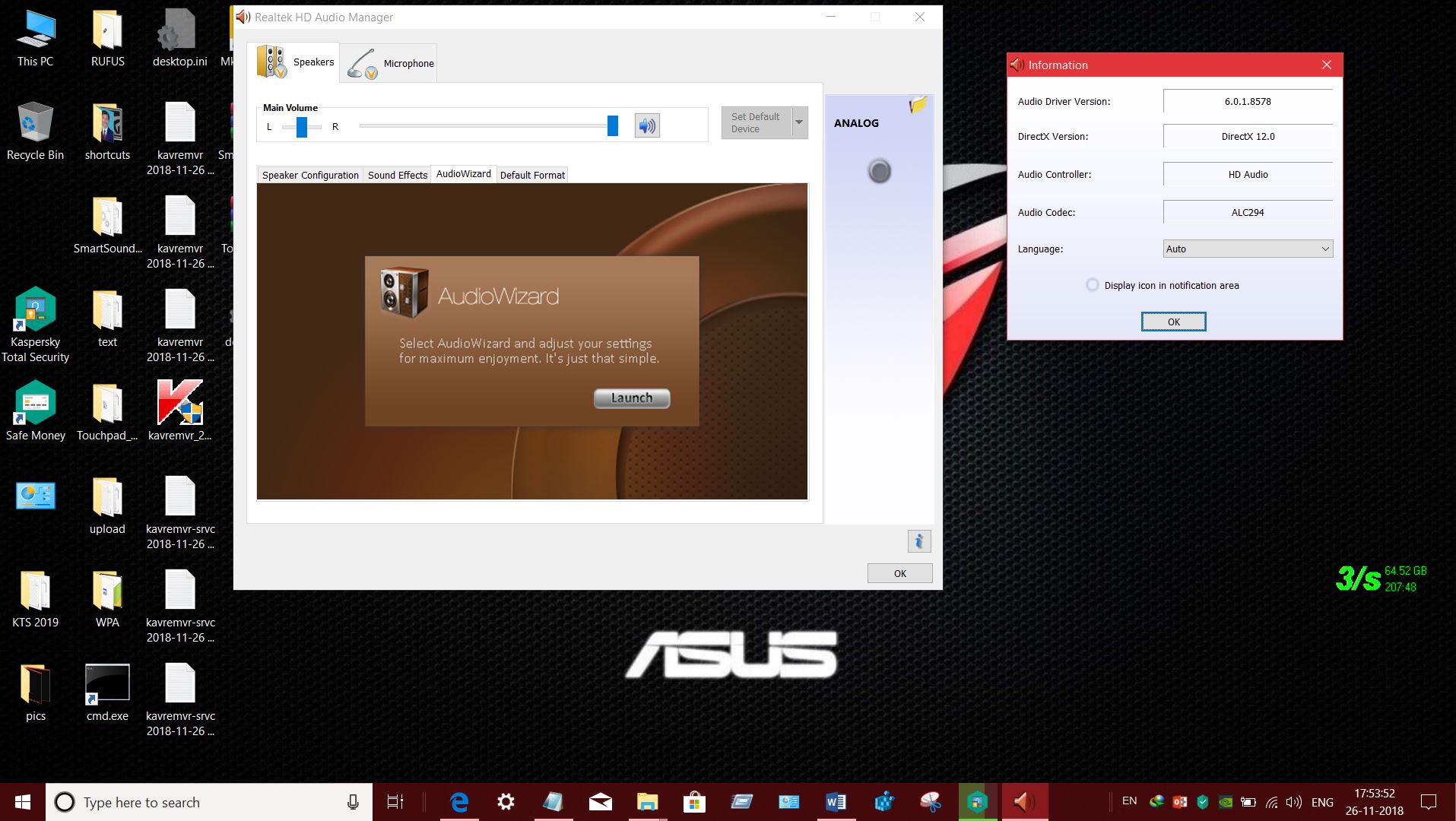Screen dimensions: 1456x821
Task: Select the shortcuts folder icon
Action: tap(107, 132)
